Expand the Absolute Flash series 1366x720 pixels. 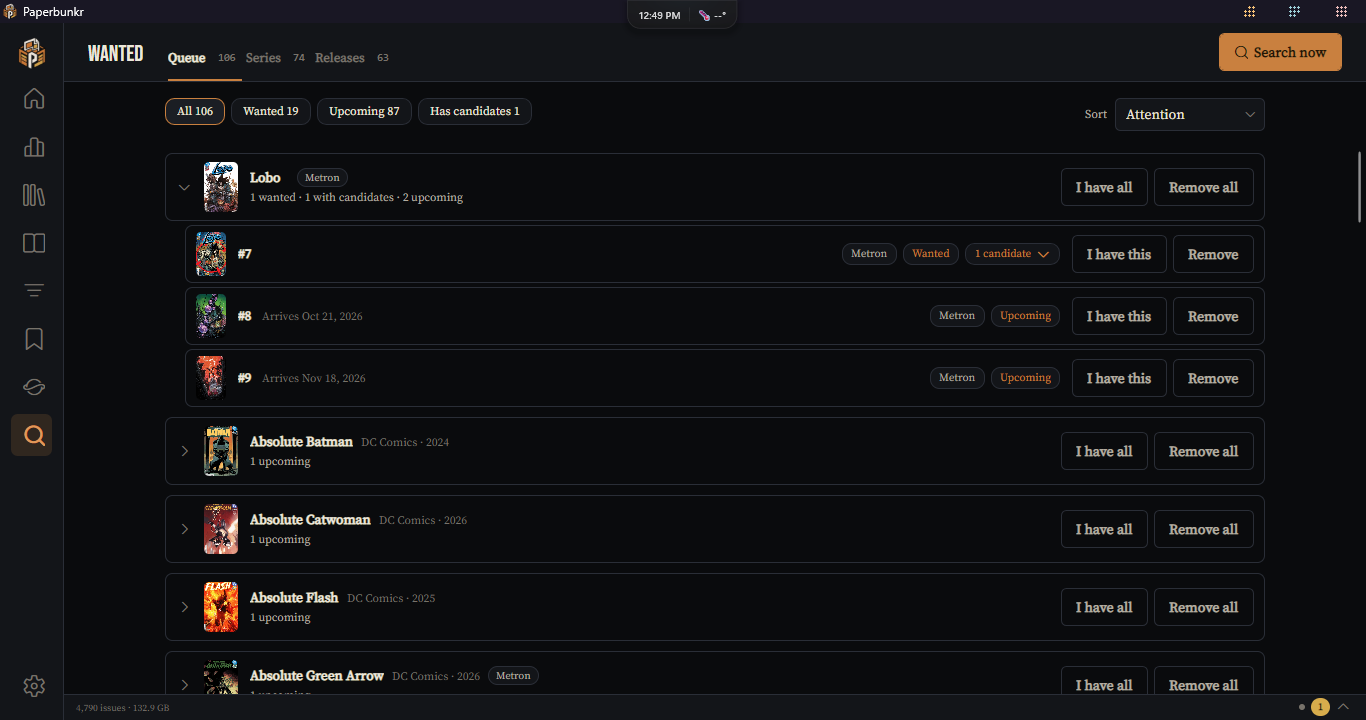tap(184, 607)
